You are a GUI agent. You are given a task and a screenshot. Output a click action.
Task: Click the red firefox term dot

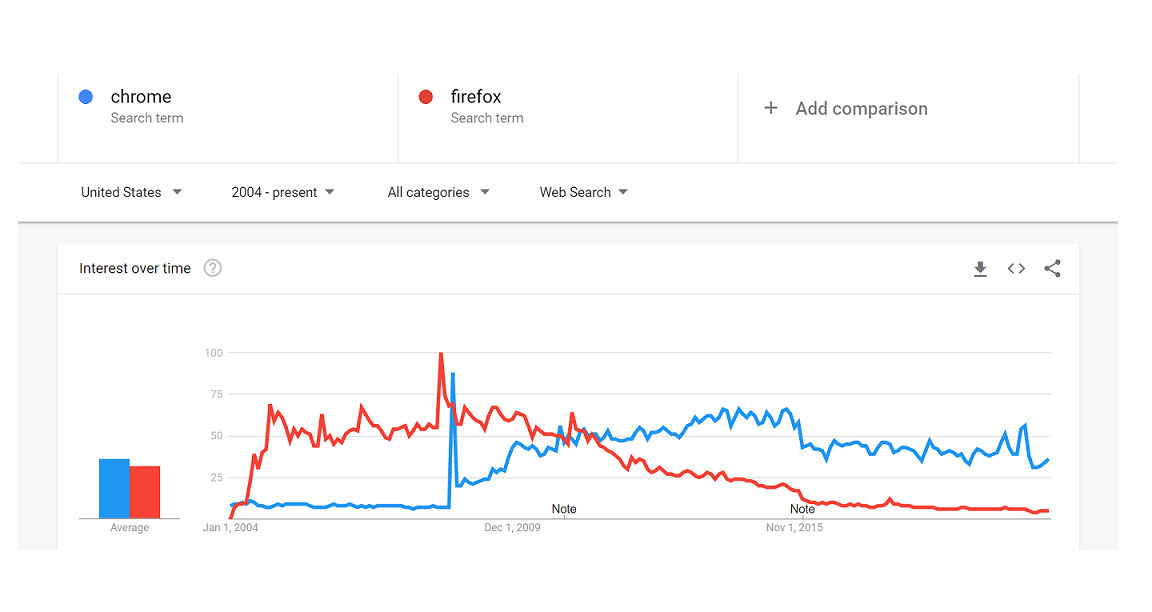point(426,97)
